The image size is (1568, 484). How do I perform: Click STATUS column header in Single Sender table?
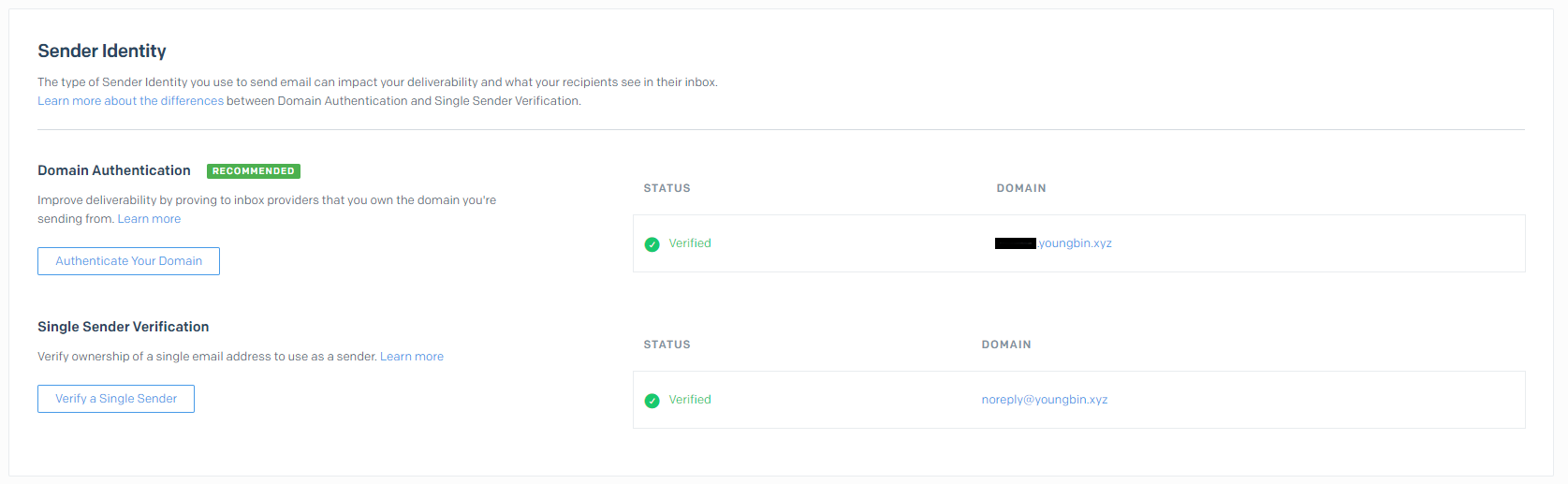pyautogui.click(x=667, y=345)
